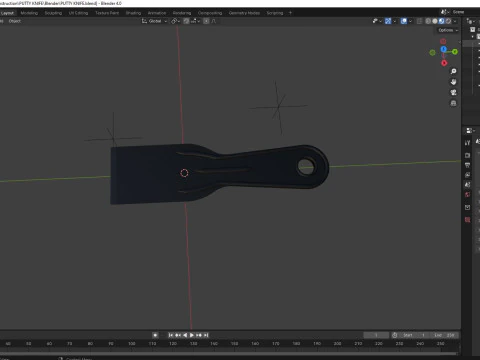The width and height of the screenshot is (480, 360).
Task: Click the Start frame field
Action: 415,335
